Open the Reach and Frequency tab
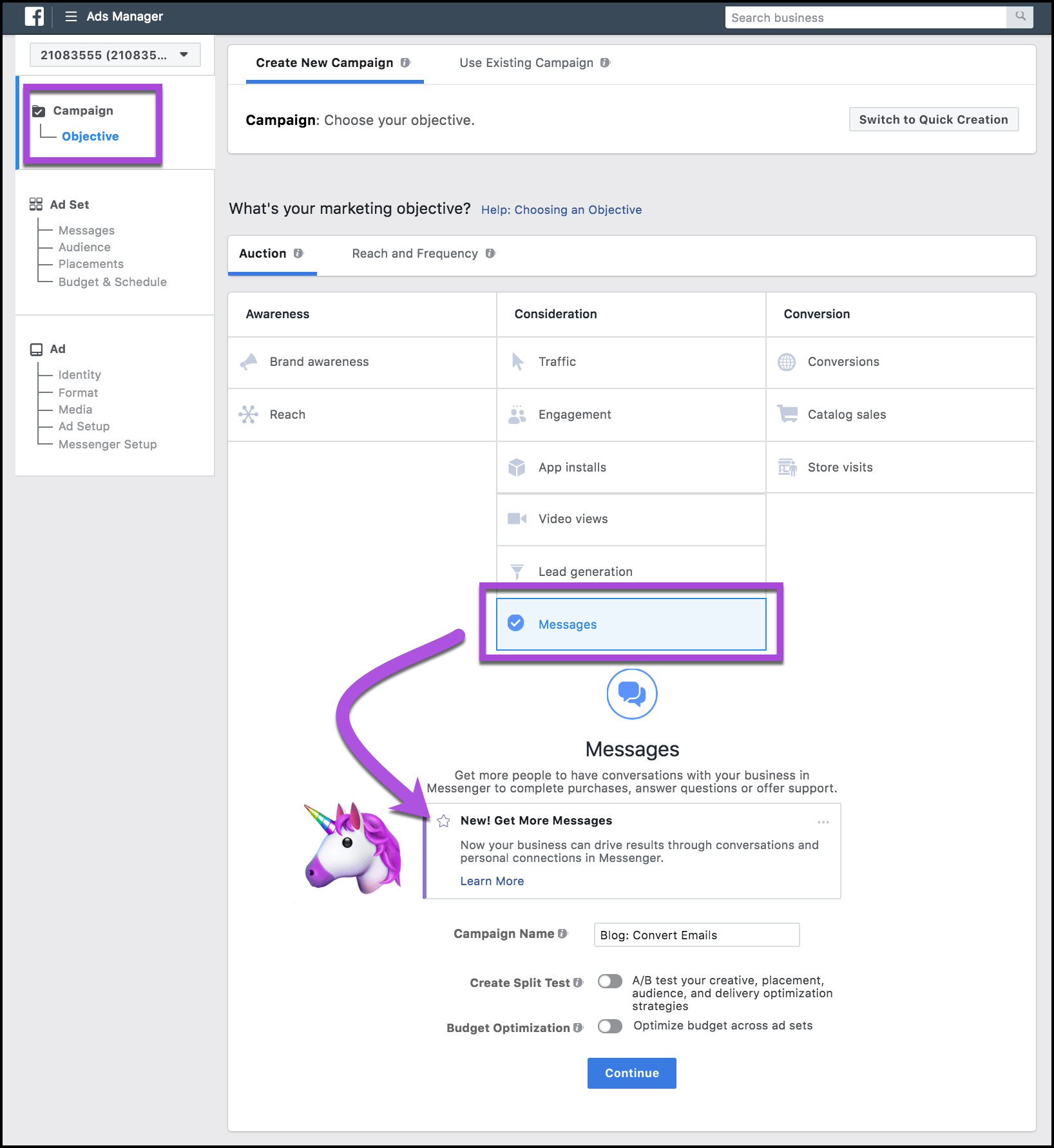 tap(414, 253)
